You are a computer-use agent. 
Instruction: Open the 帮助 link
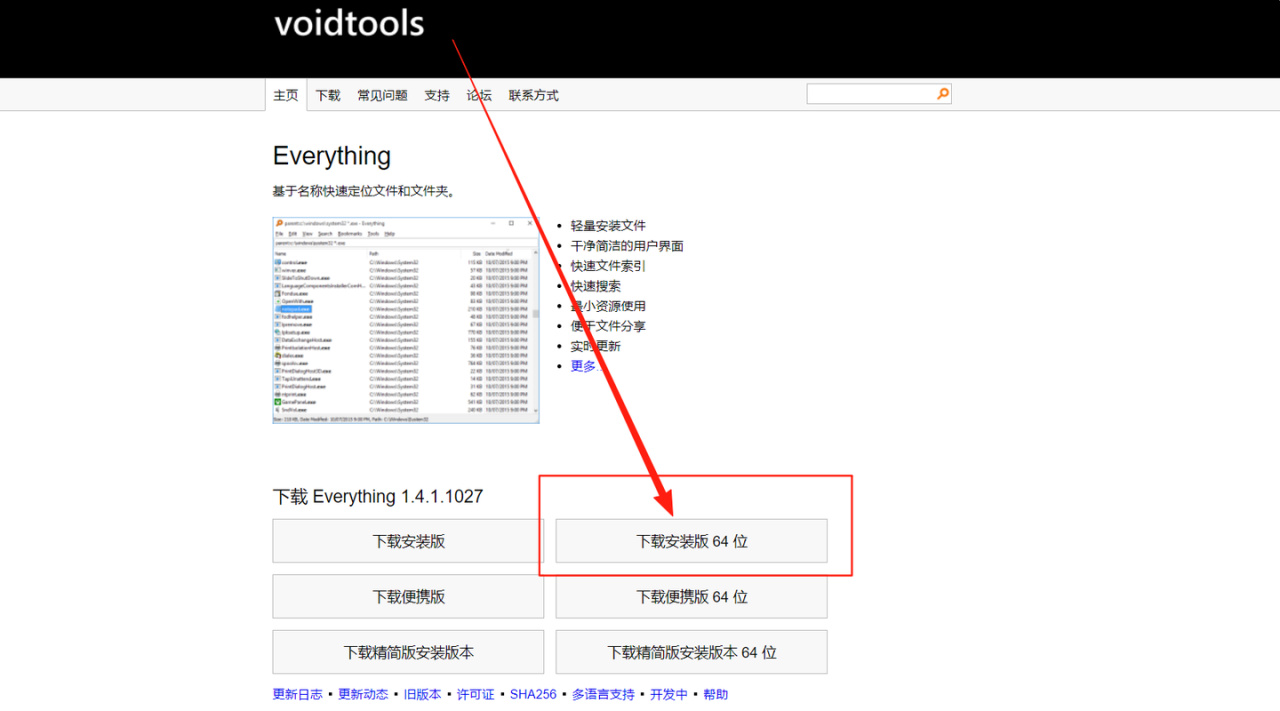click(716, 694)
